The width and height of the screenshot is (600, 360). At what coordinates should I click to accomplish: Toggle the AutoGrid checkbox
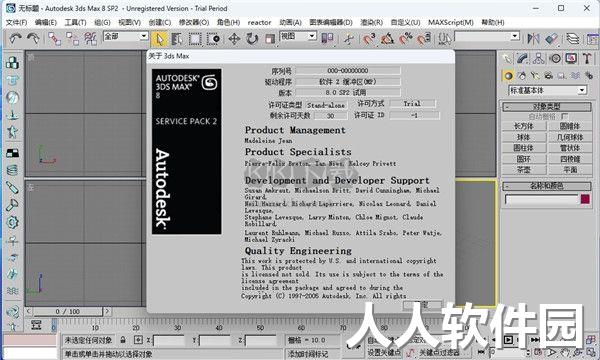coord(564,116)
